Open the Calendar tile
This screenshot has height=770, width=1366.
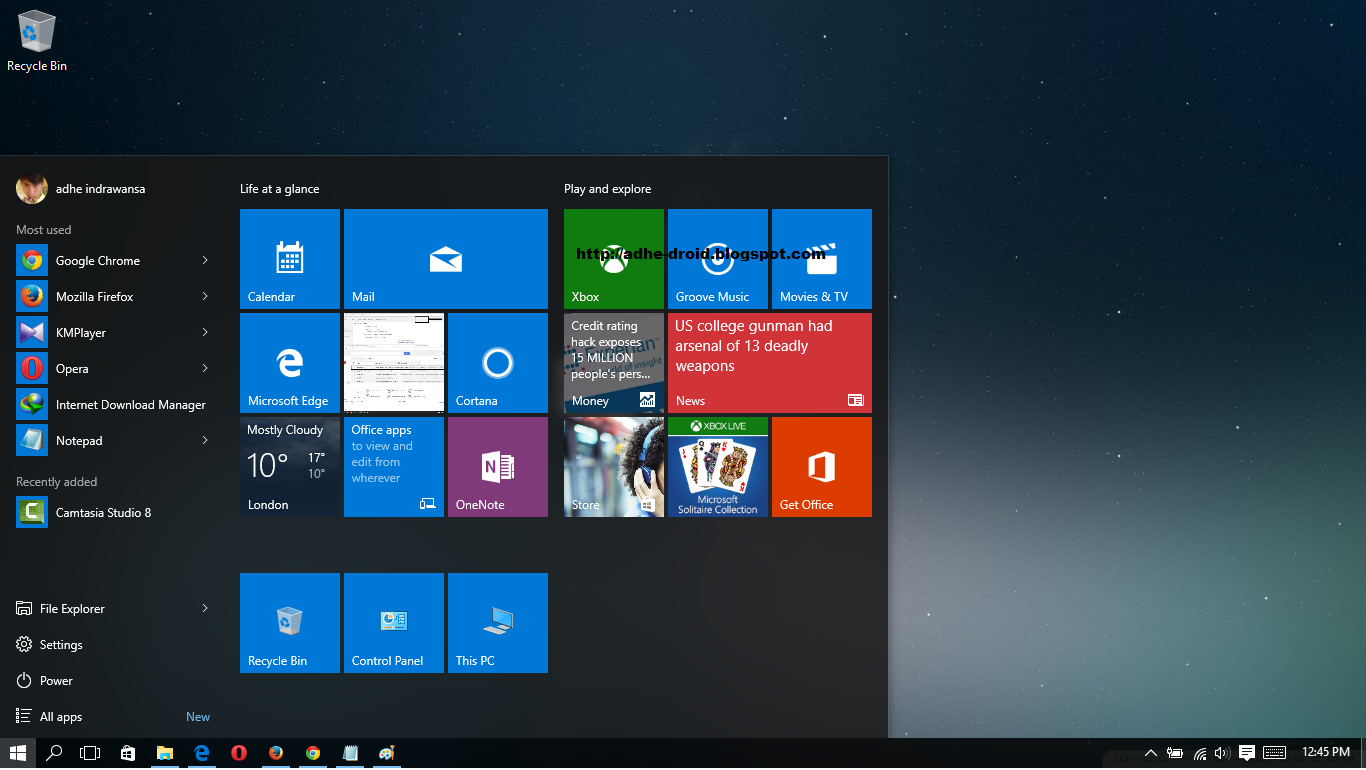click(x=290, y=259)
